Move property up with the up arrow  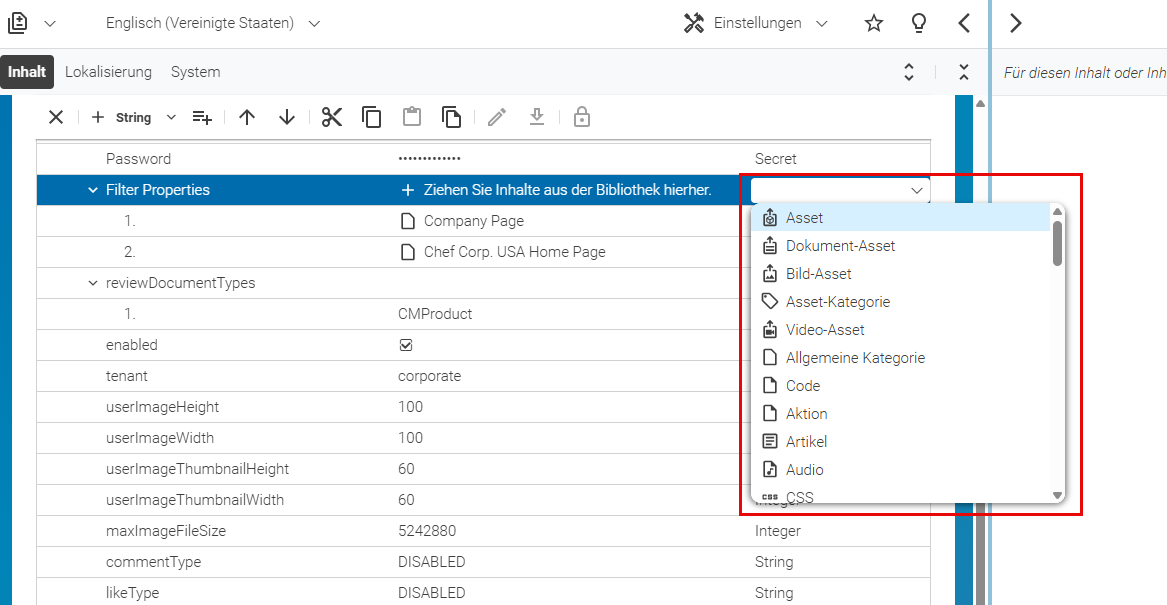pyautogui.click(x=247, y=117)
